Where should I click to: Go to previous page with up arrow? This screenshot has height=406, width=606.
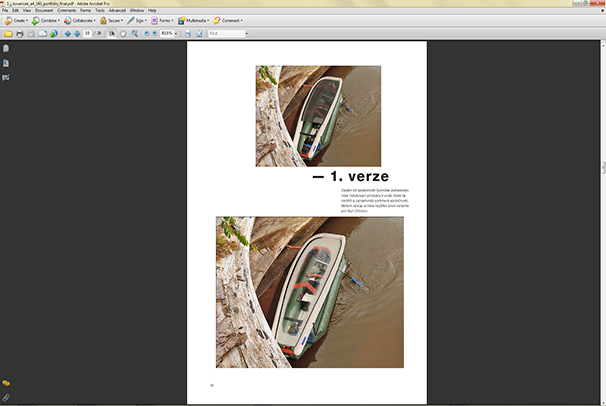pyautogui.click(x=67, y=33)
